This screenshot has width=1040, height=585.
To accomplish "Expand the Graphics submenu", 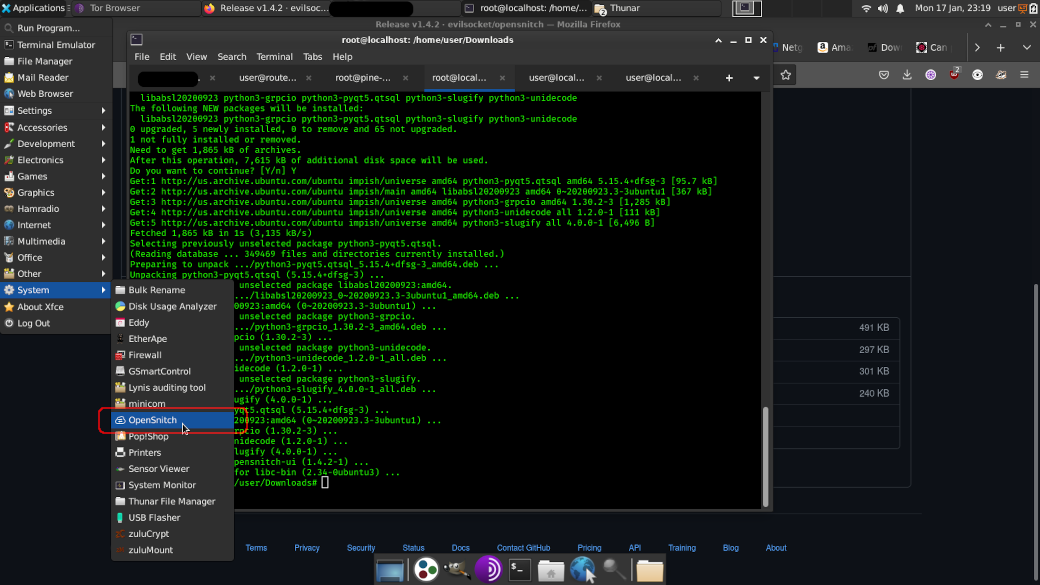I will [x=56, y=192].
